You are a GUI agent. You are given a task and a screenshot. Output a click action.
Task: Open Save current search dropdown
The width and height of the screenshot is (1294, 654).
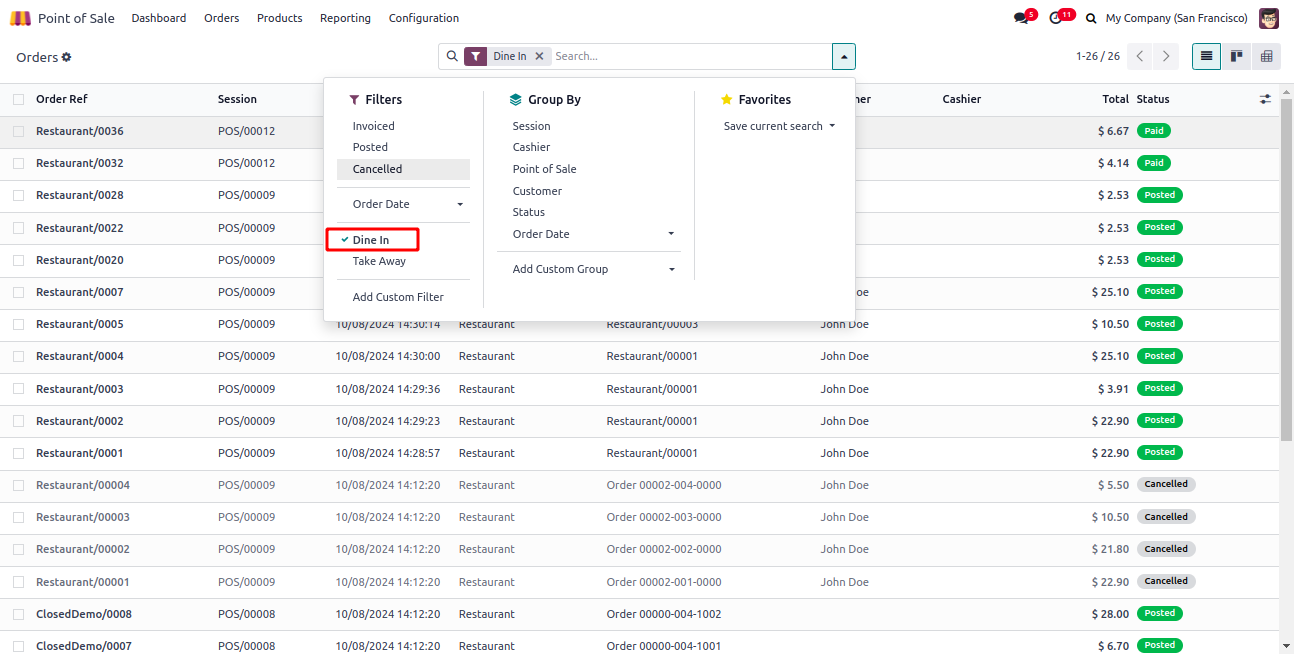(x=779, y=126)
